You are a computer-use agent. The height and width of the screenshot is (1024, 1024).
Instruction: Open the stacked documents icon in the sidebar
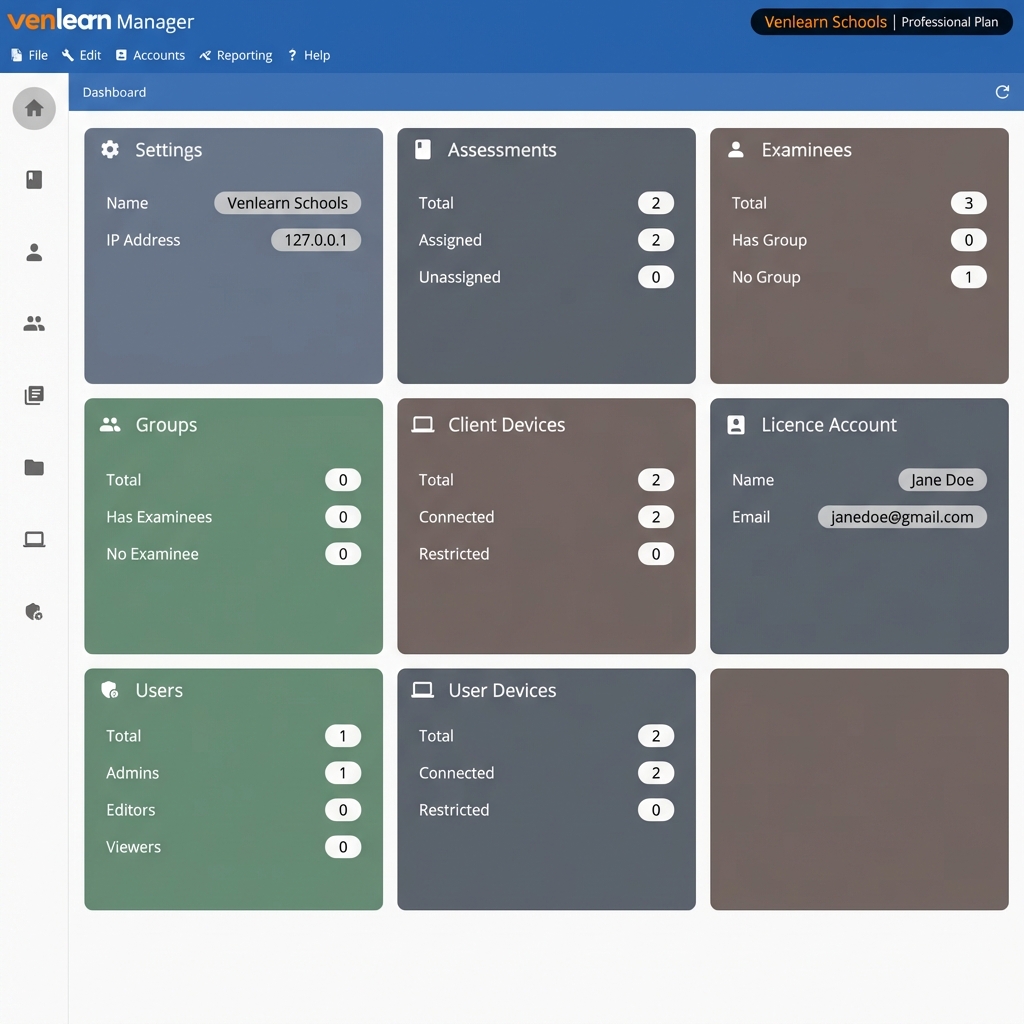point(34,395)
